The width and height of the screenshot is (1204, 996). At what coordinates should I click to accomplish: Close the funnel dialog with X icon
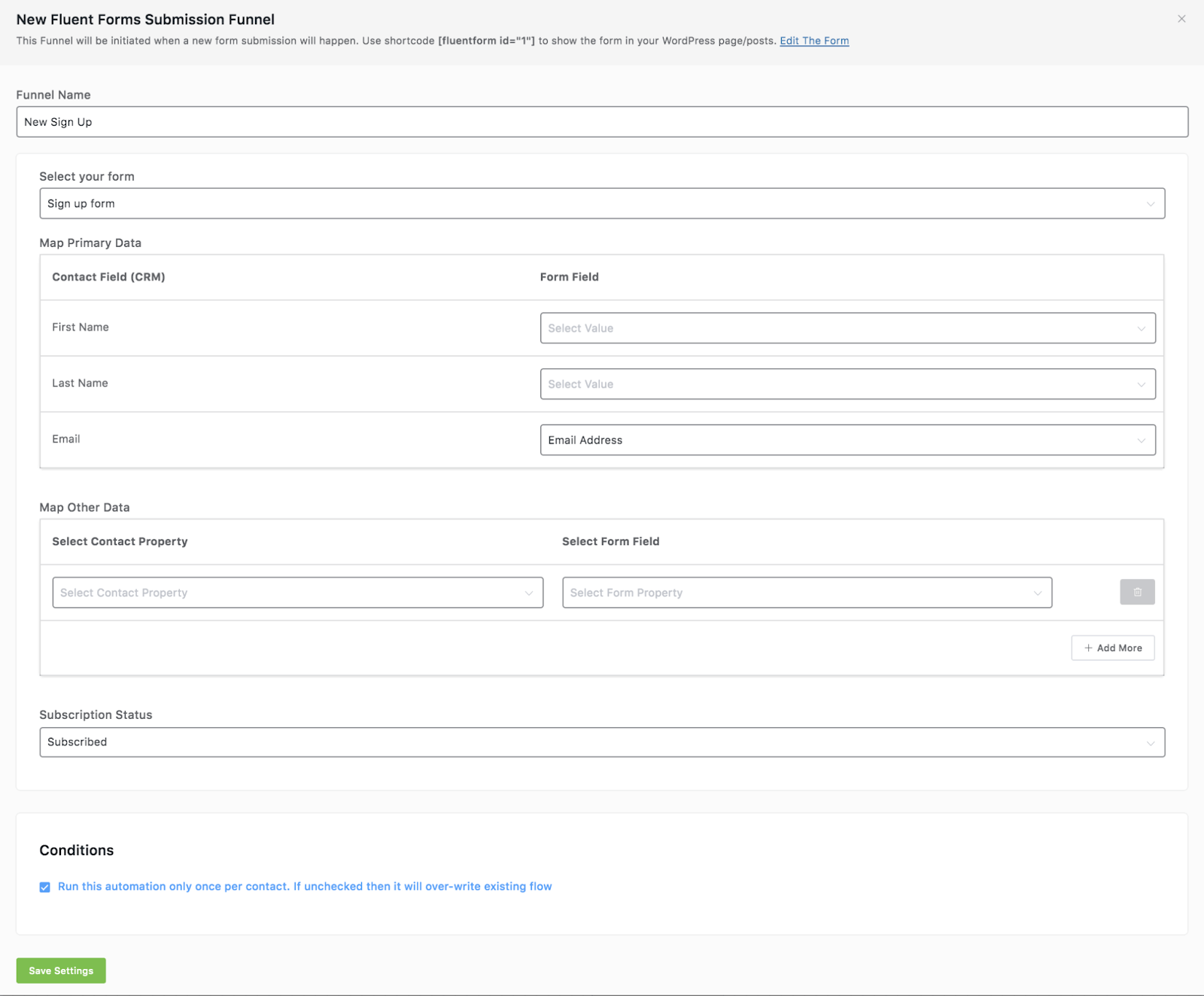pos(1181,19)
